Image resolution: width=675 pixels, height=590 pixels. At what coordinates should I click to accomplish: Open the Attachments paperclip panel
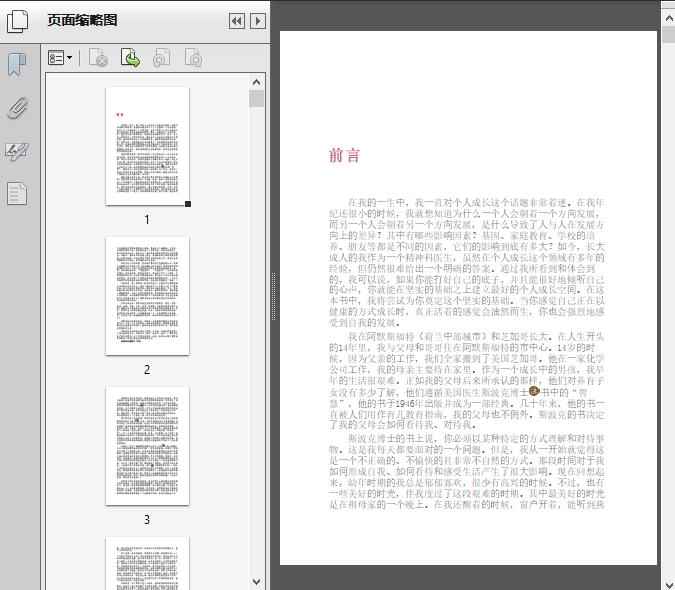click(x=17, y=108)
